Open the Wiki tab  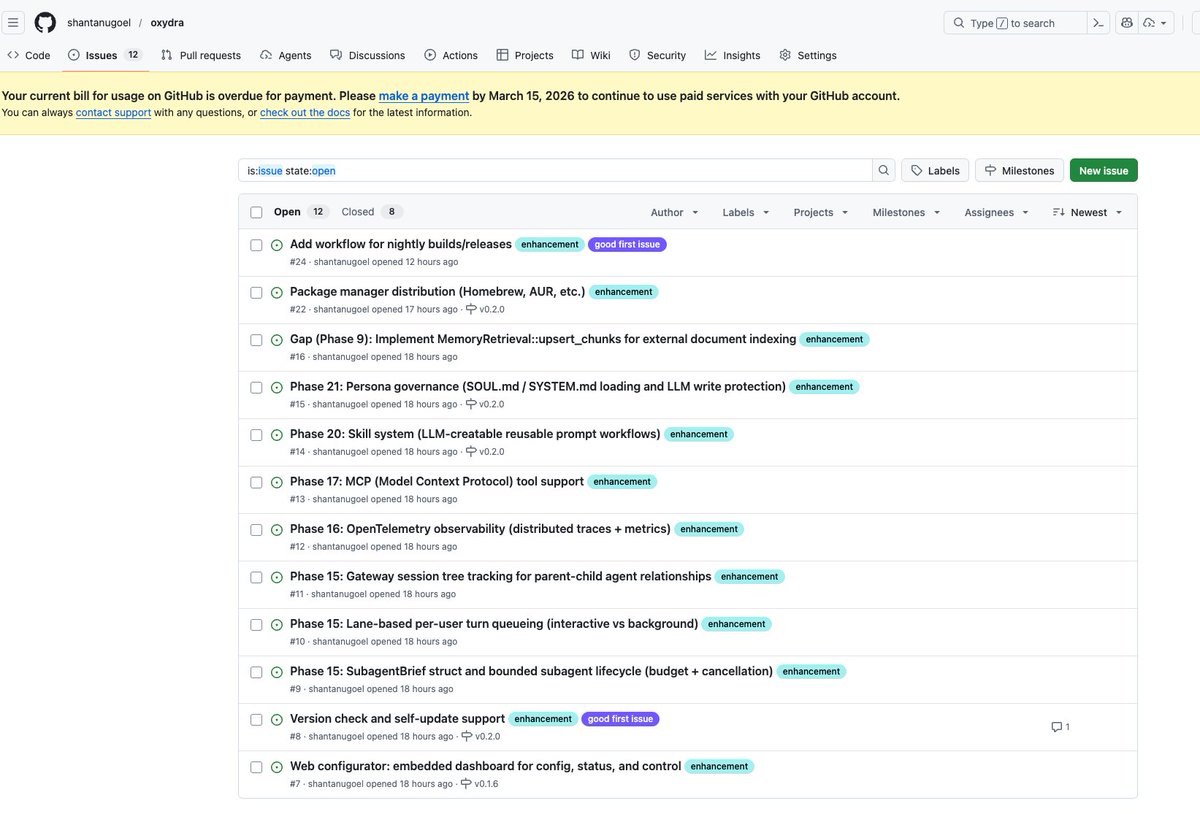591,55
